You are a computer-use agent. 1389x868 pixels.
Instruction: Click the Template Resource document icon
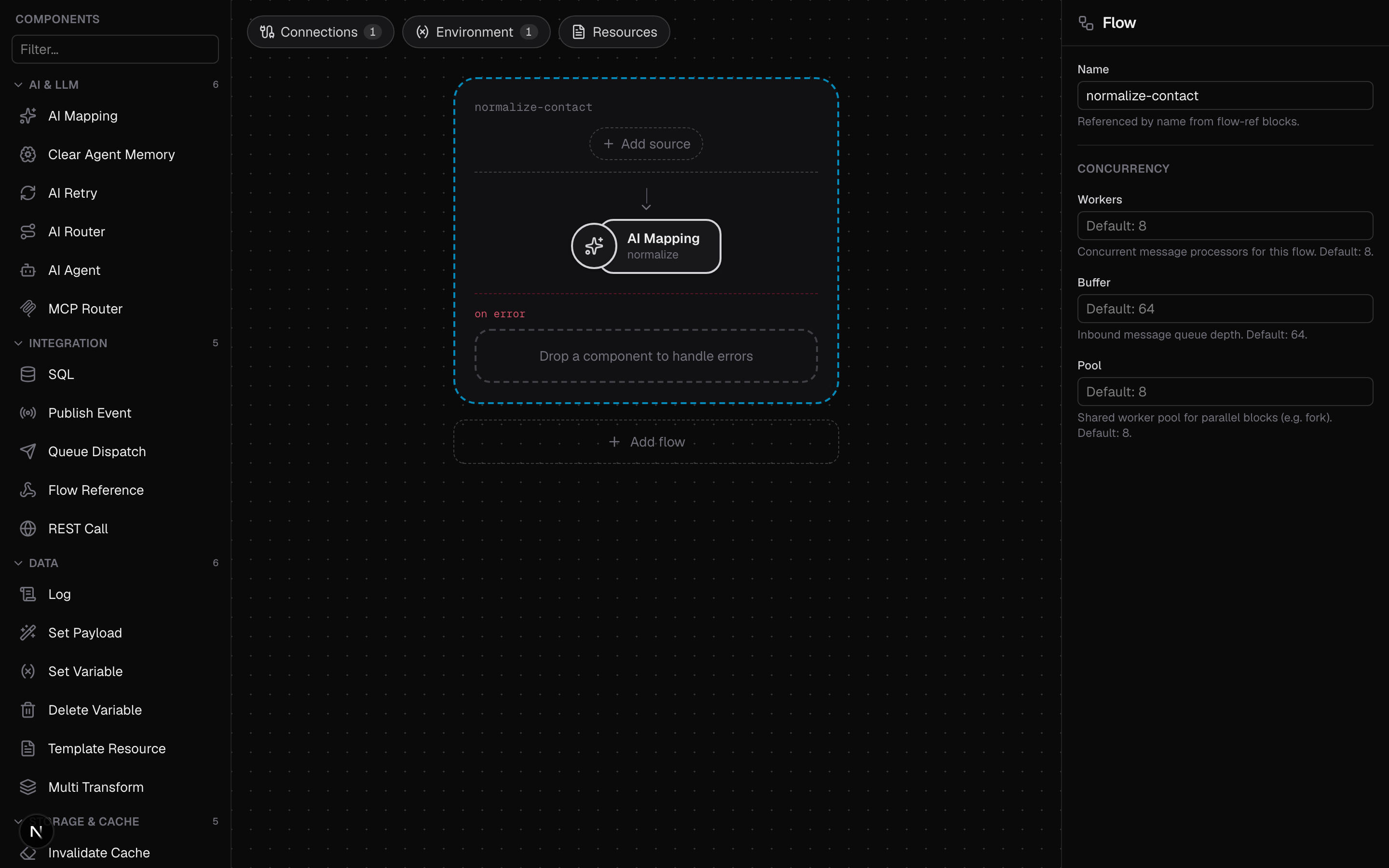pyautogui.click(x=27, y=748)
